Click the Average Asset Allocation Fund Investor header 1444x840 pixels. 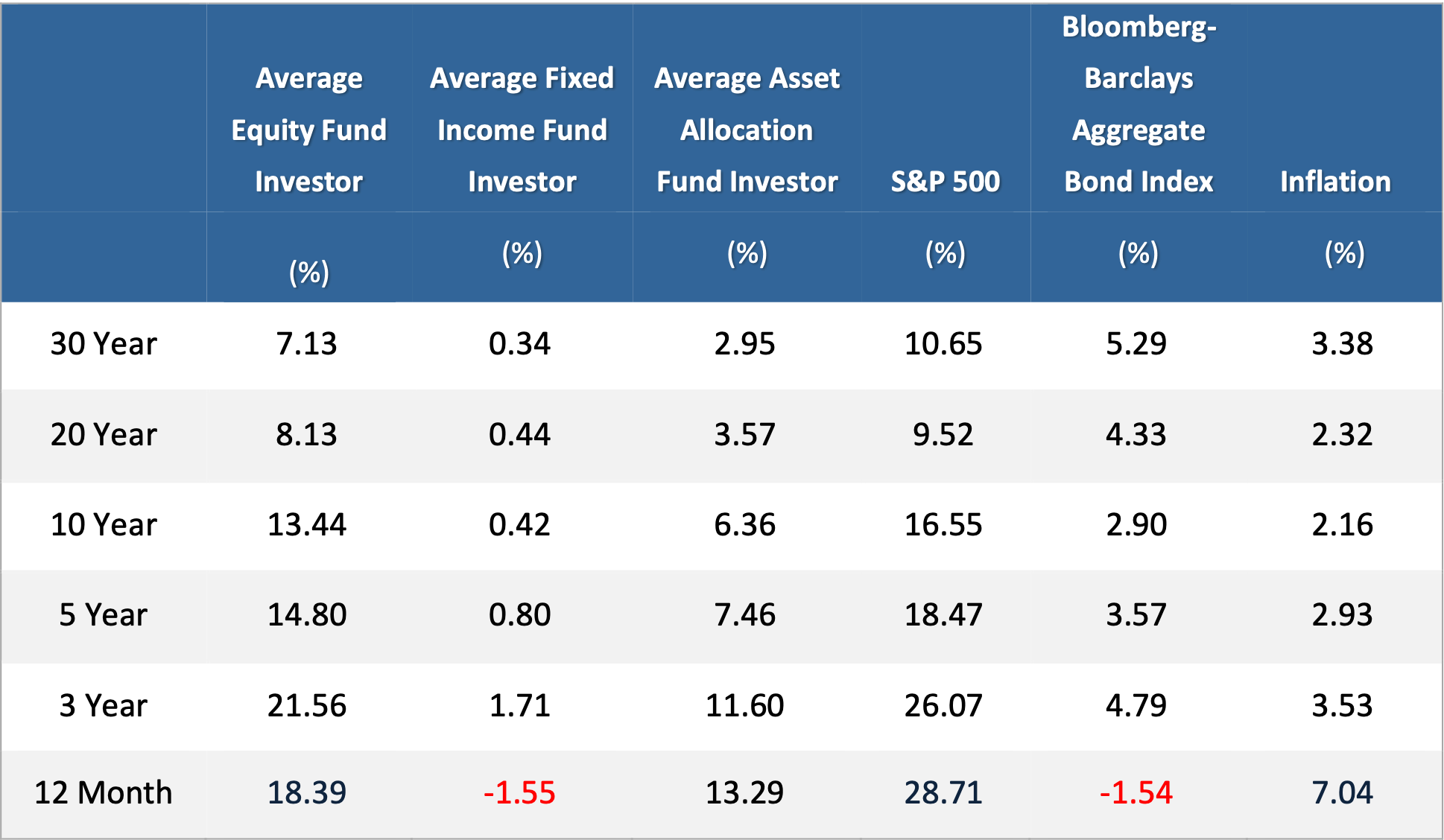click(x=747, y=130)
